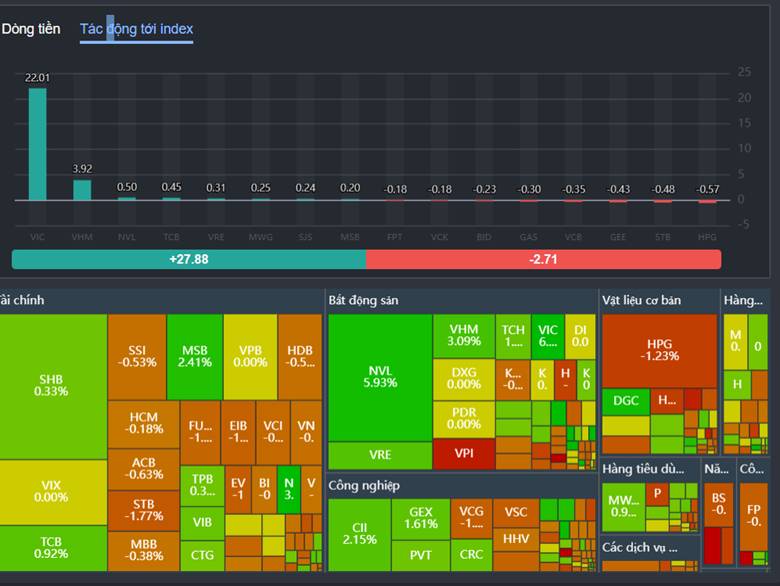
Task: Click the HPG bar with value -0.57
Action: (707, 201)
